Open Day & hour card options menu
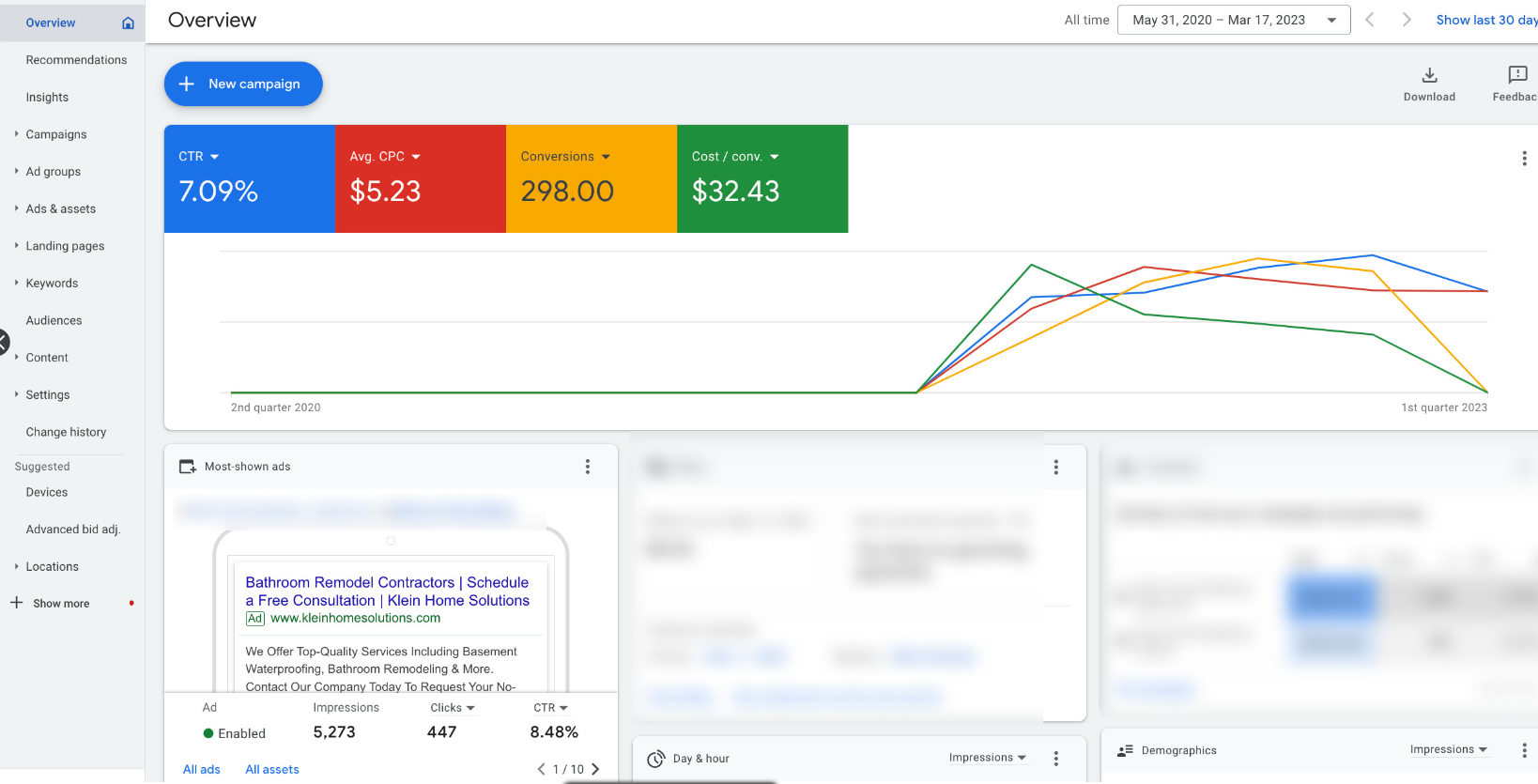The width and height of the screenshot is (1538, 784). coord(1055,759)
